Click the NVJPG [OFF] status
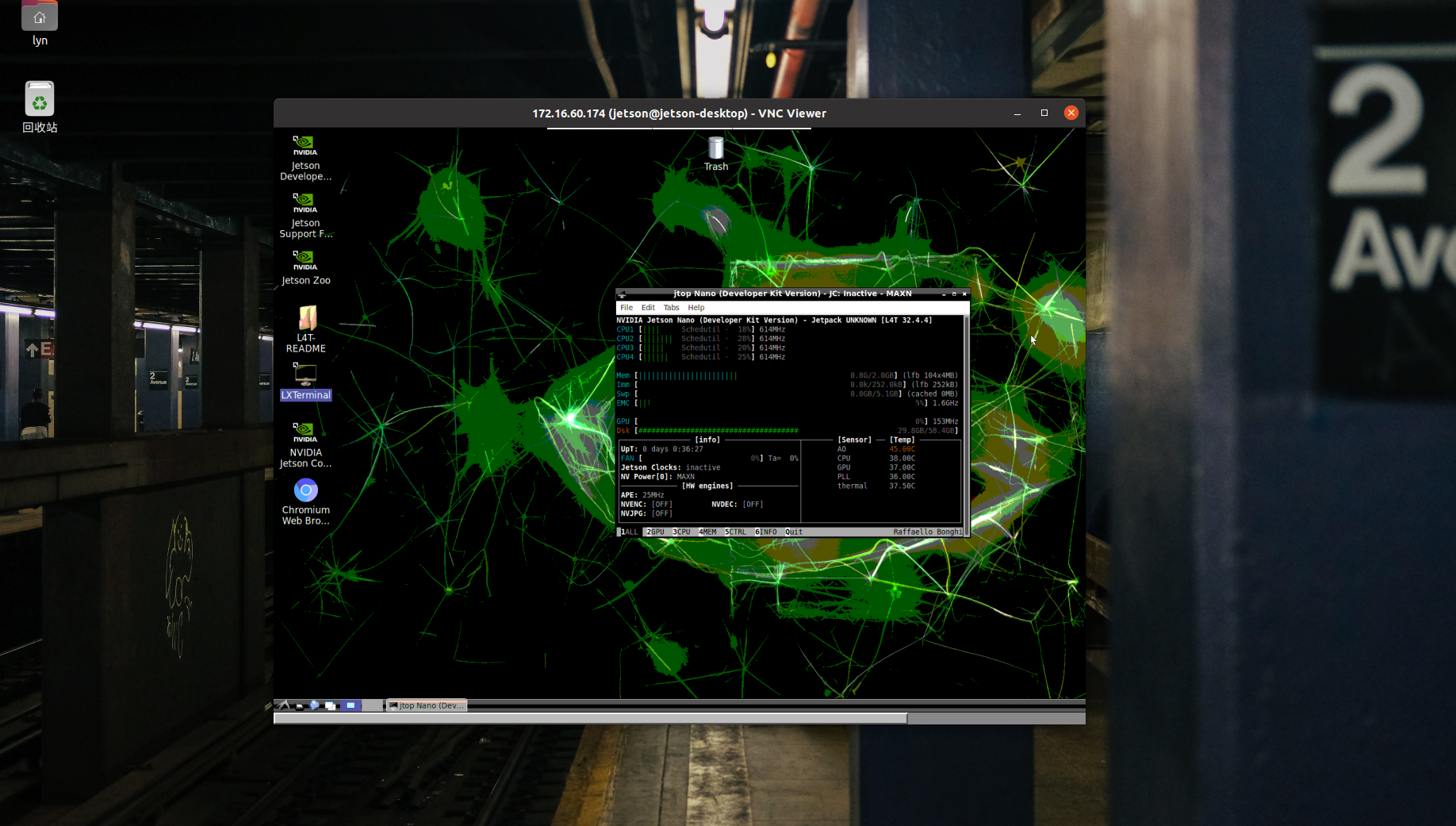Viewport: 1456px width, 826px height. point(646,513)
